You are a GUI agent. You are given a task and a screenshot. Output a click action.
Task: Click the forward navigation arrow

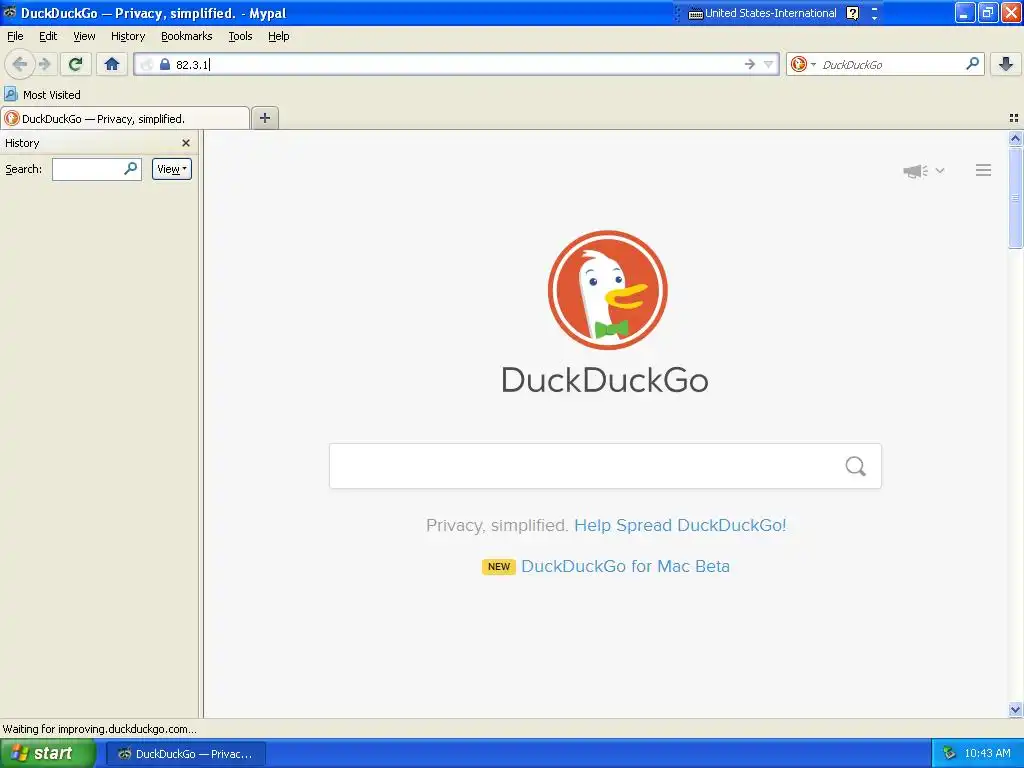tap(44, 64)
